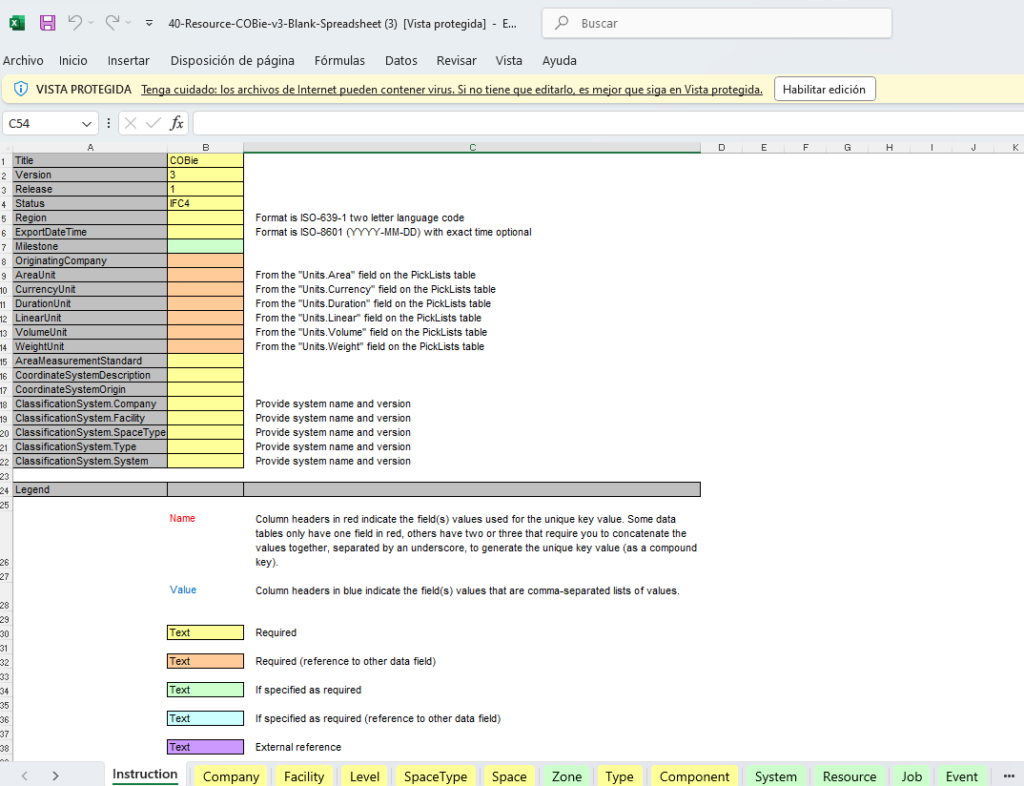Click the protected view warning link
Screen dimensions: 1024x786
coord(451,89)
